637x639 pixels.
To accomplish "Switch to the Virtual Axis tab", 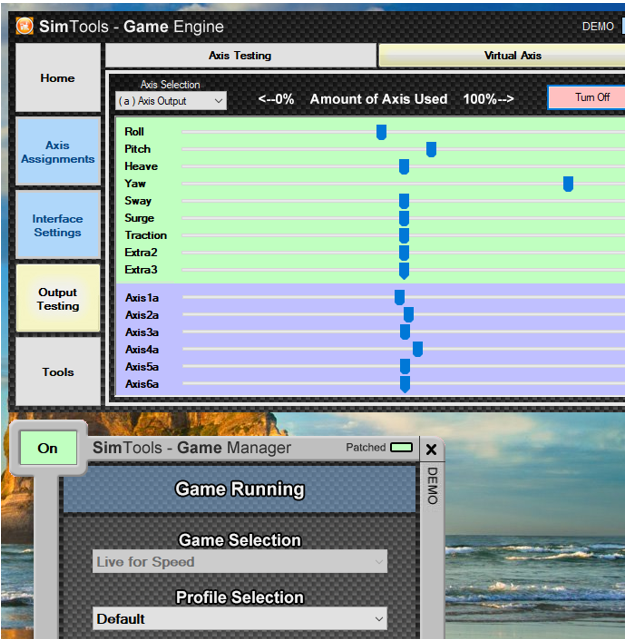I will pos(502,55).
